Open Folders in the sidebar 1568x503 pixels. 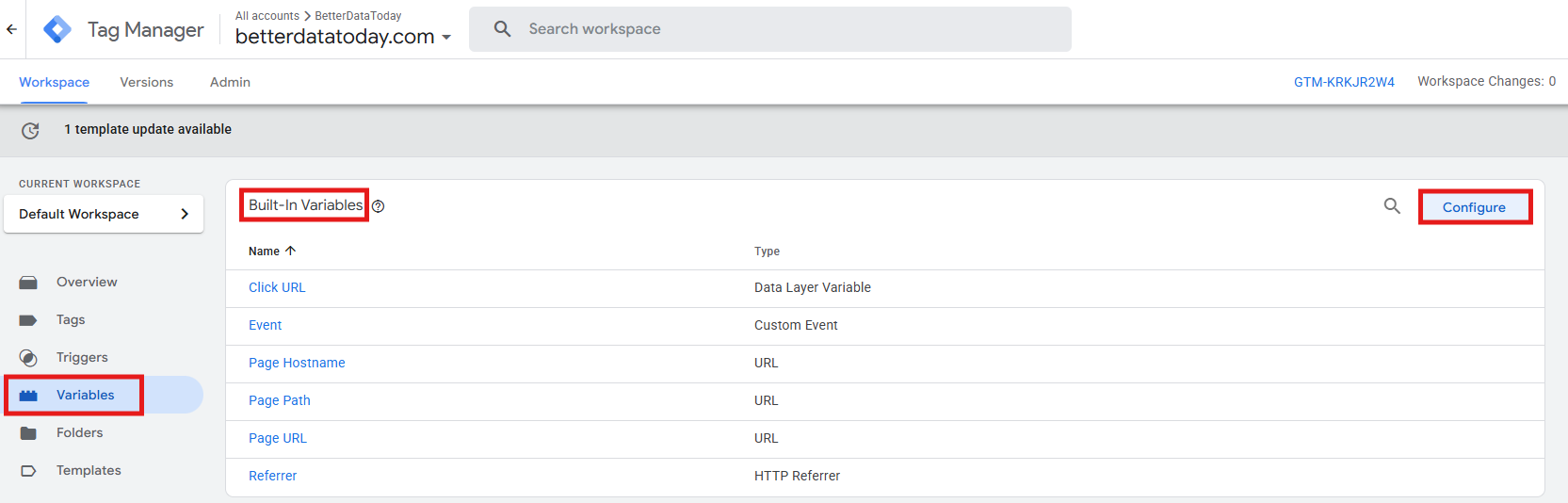pos(79,432)
